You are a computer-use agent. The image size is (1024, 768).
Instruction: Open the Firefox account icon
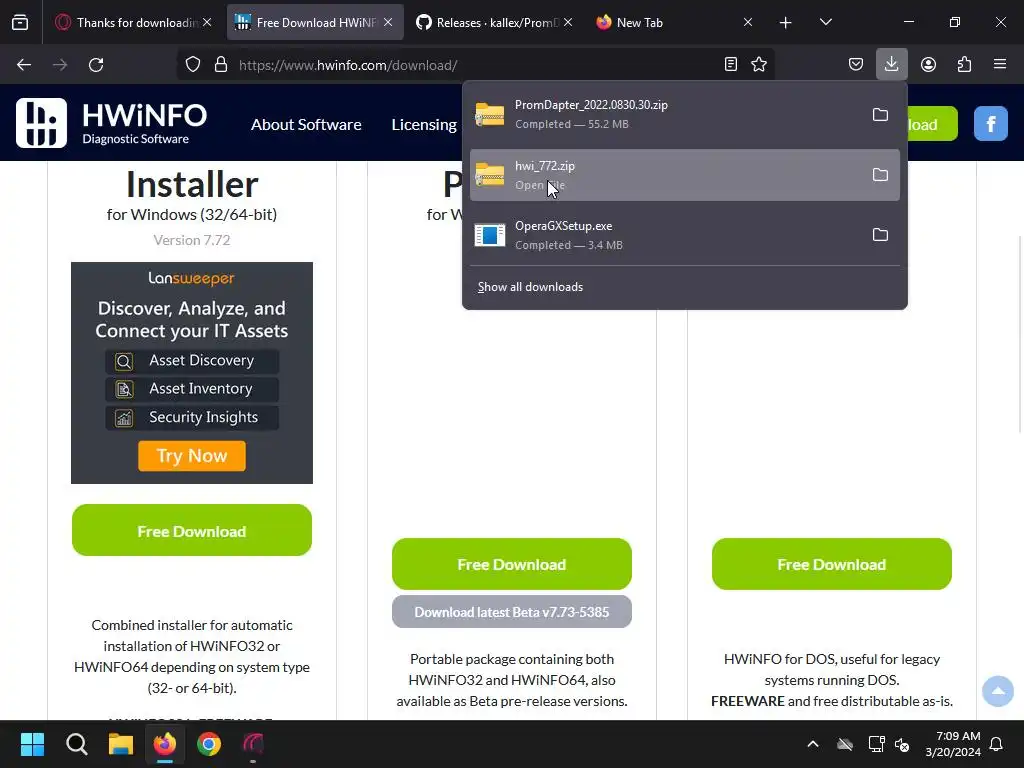(x=928, y=65)
